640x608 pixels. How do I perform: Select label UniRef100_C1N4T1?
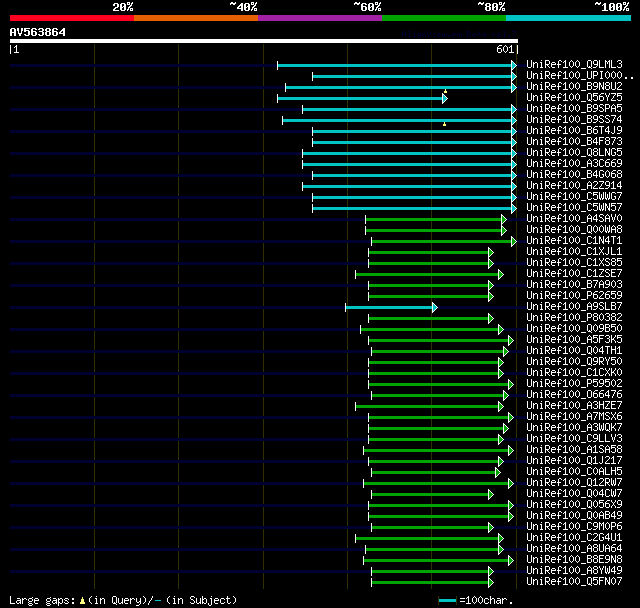point(574,241)
